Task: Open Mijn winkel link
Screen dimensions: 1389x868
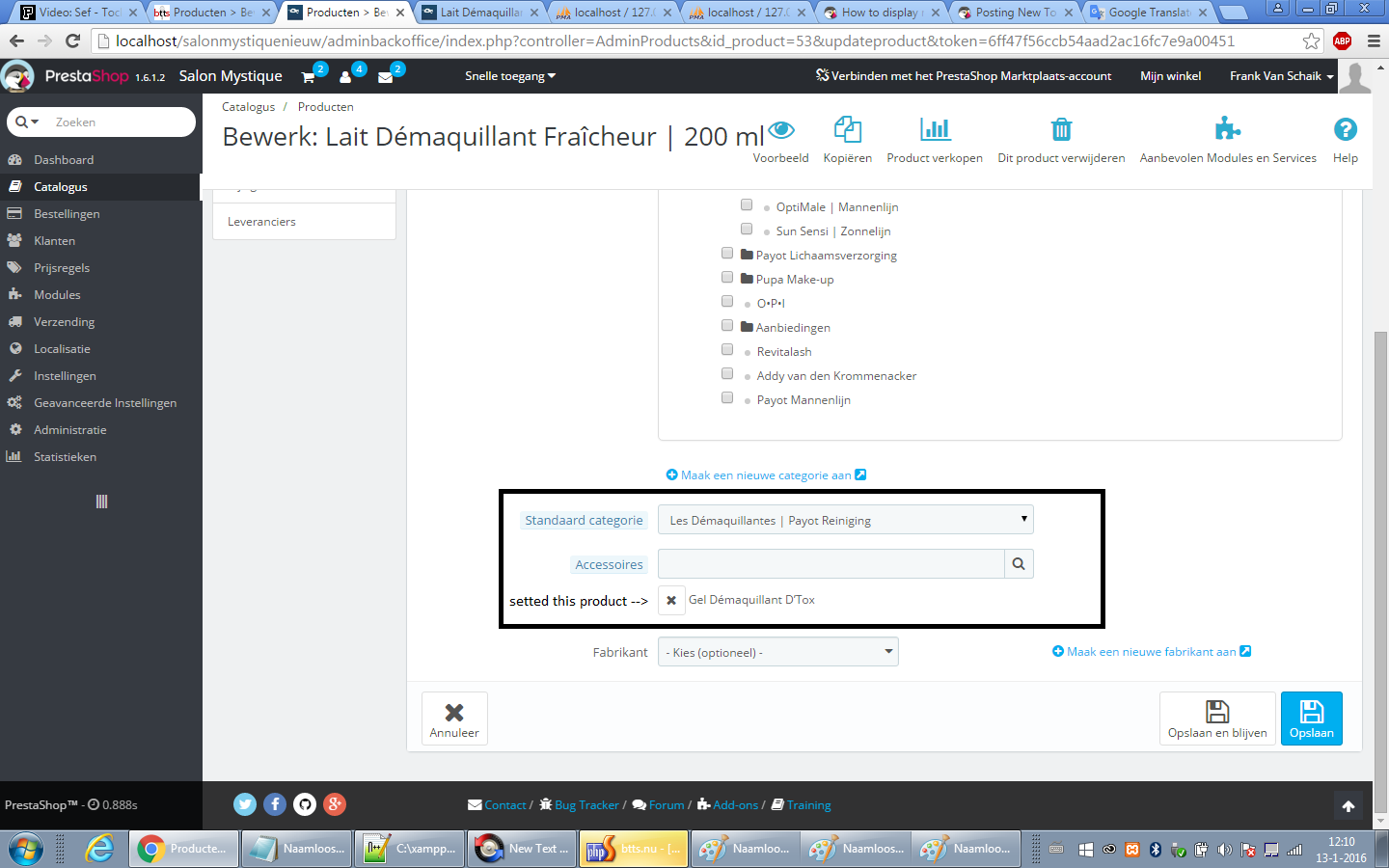Action: click(1171, 76)
